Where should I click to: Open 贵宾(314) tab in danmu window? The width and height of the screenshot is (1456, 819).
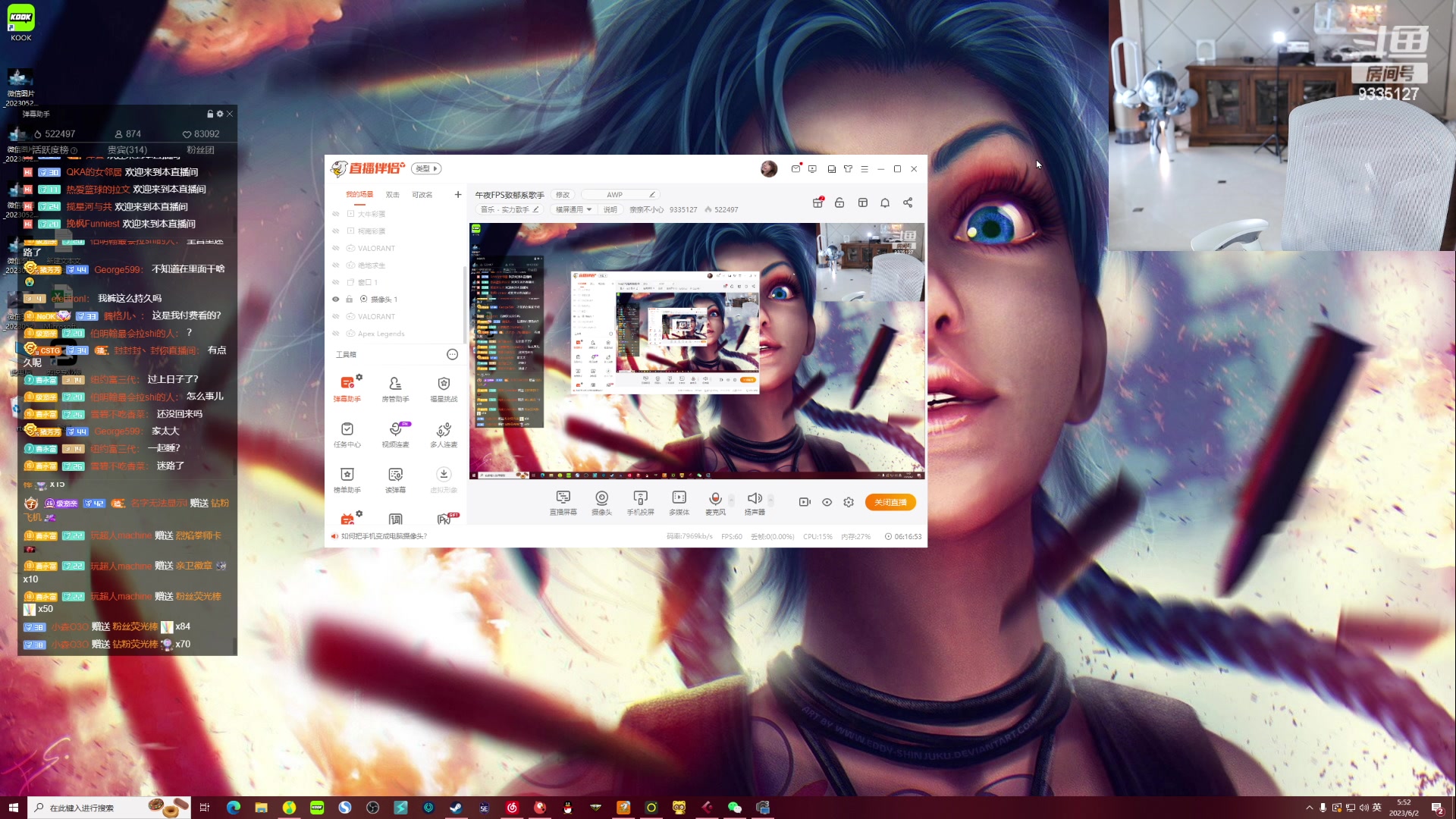127,150
